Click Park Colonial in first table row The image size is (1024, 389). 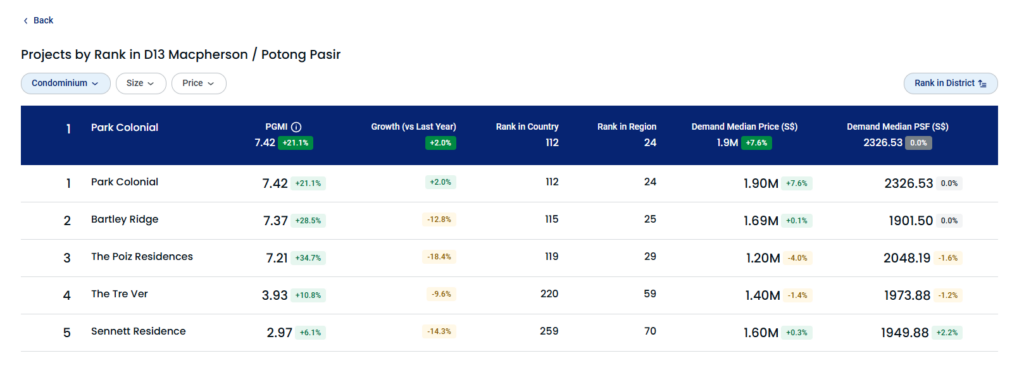click(x=124, y=182)
